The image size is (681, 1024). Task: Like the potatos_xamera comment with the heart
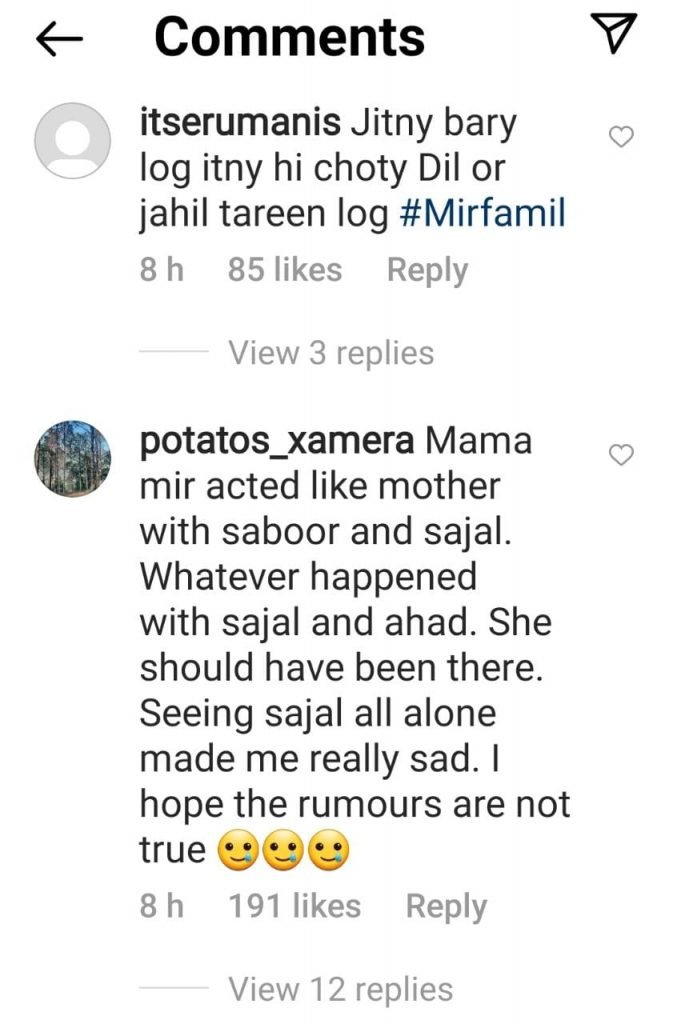click(x=622, y=456)
